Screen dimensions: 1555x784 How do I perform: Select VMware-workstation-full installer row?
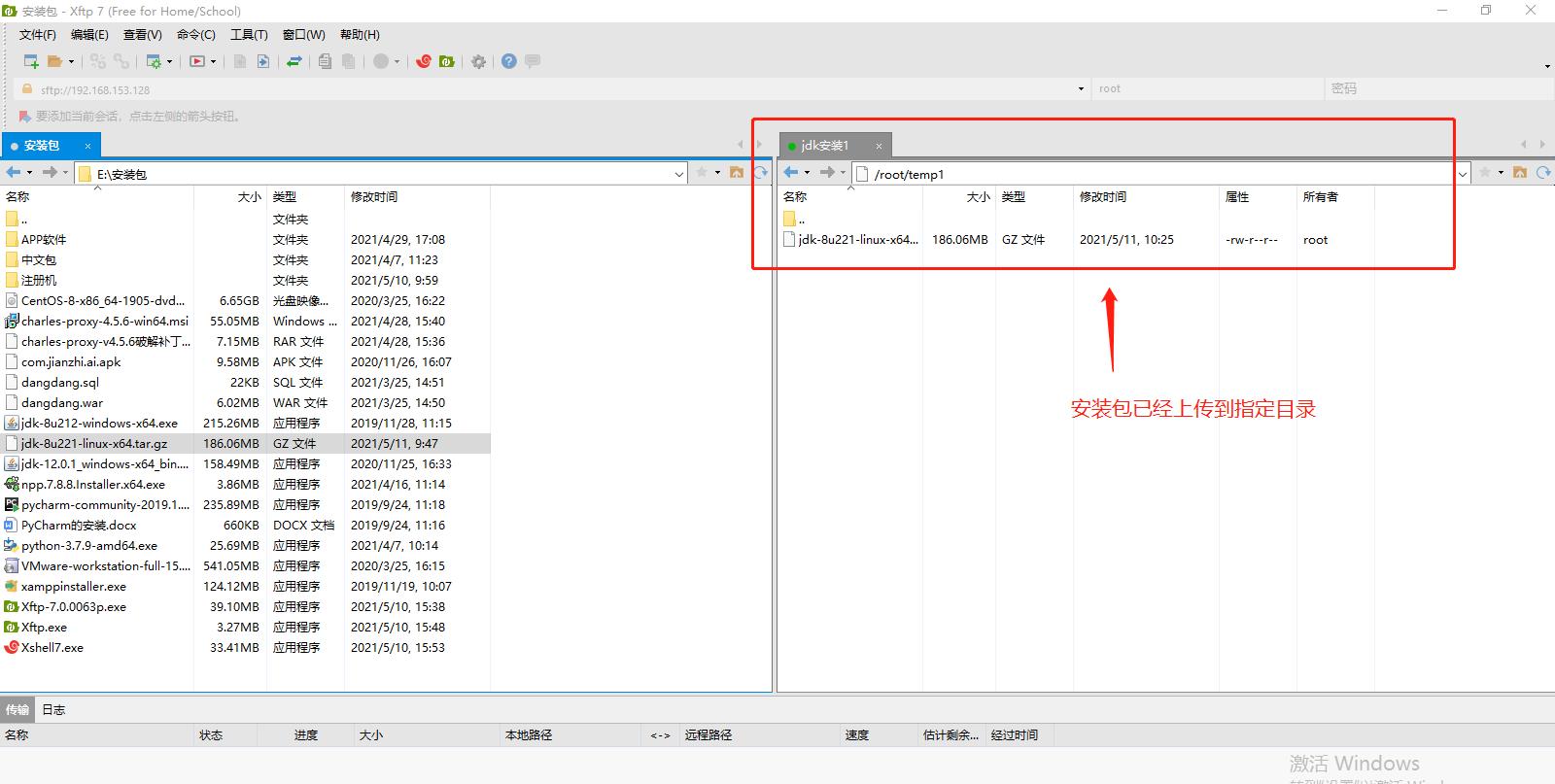point(245,565)
